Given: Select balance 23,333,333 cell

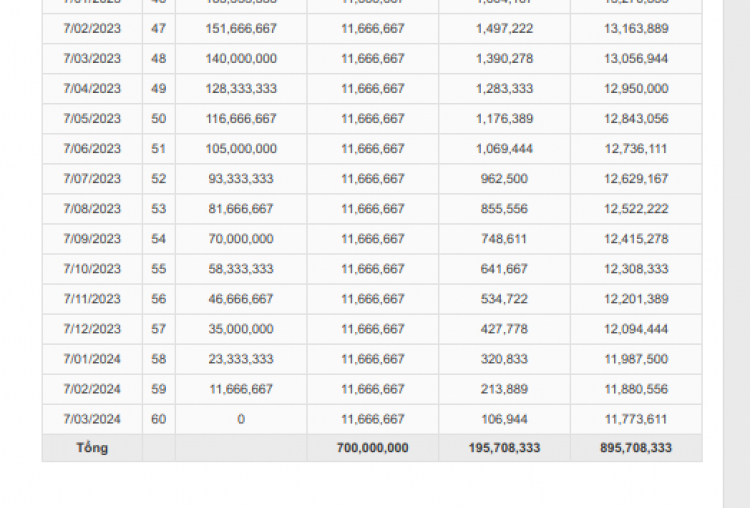Looking at the screenshot, I should pos(241,359).
